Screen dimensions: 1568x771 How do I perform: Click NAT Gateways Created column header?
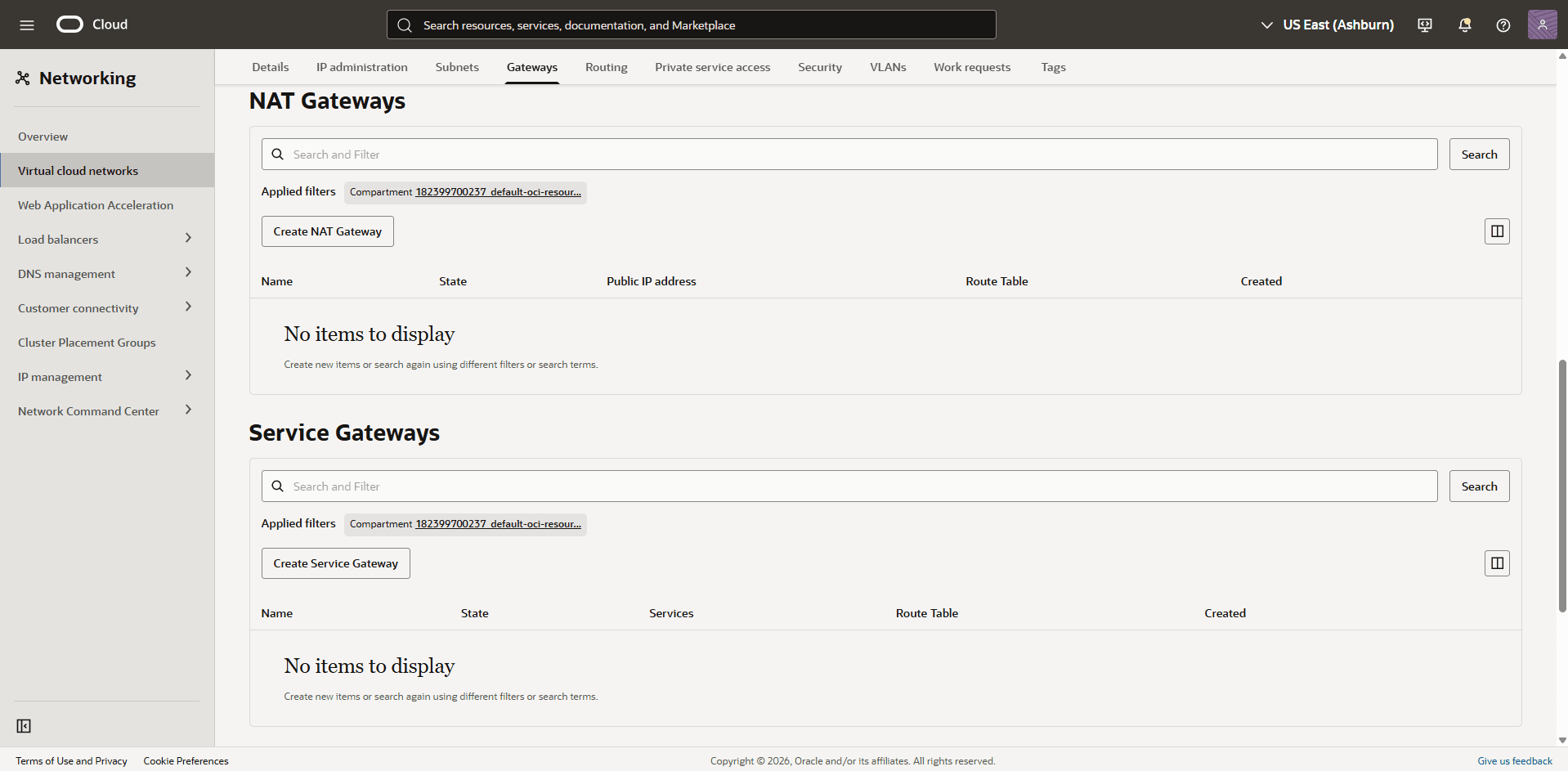pos(1261,281)
